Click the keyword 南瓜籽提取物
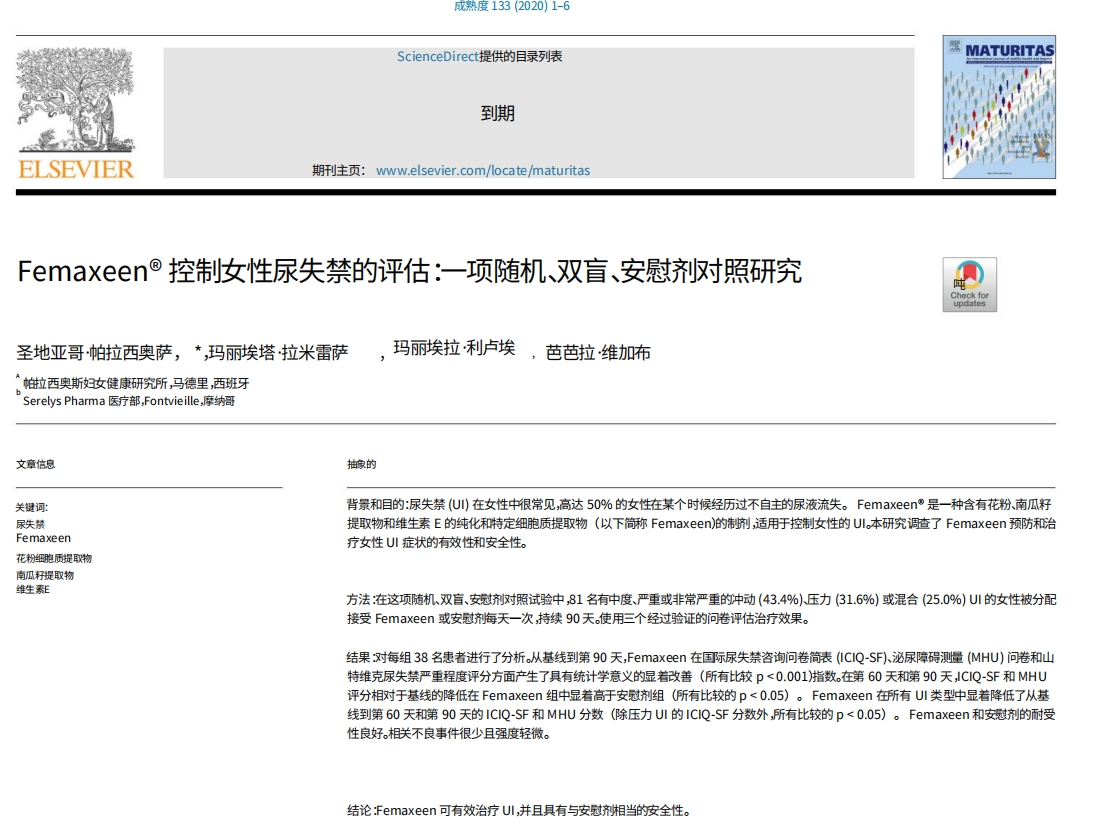 pos(45,575)
